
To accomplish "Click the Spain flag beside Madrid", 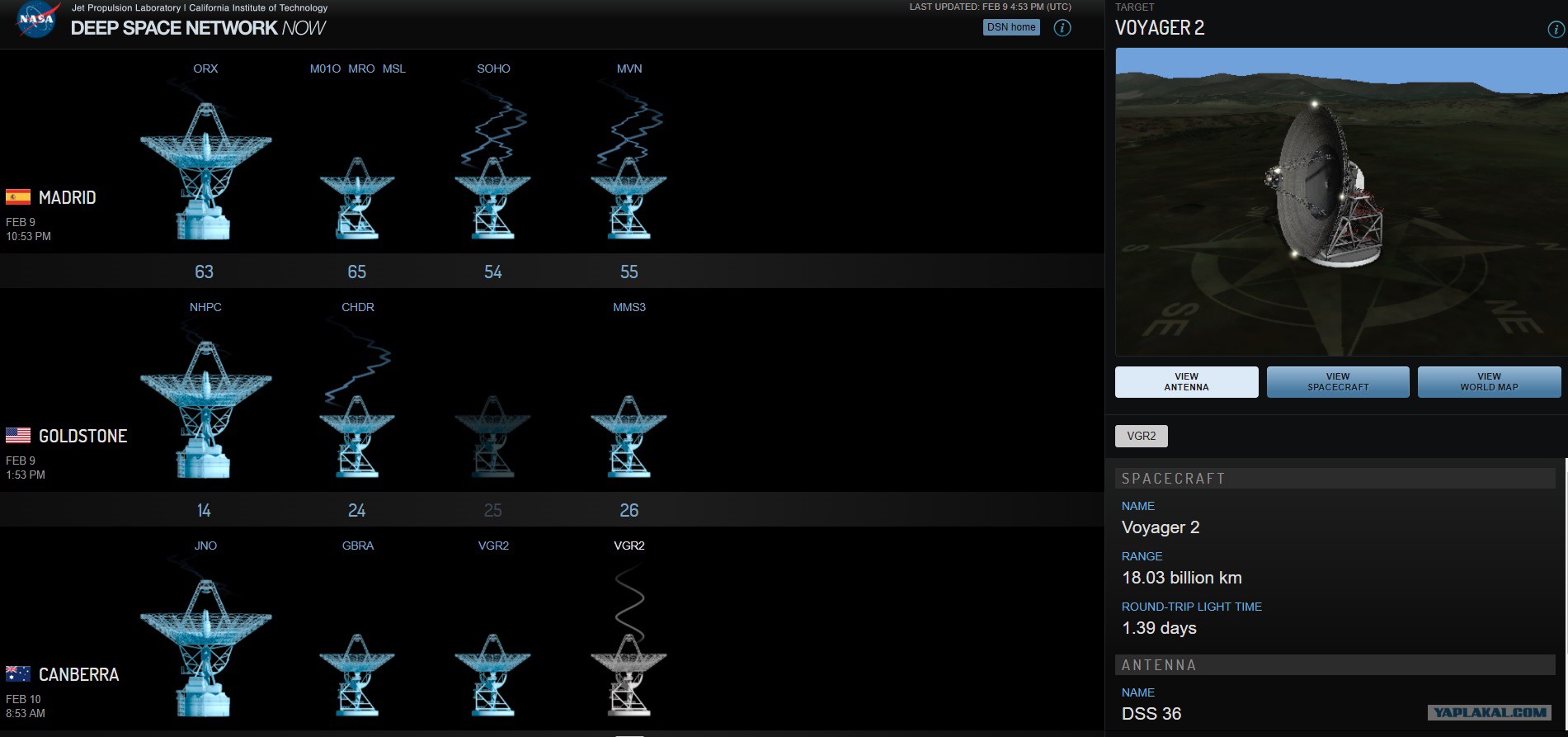I will pyautogui.click(x=18, y=197).
